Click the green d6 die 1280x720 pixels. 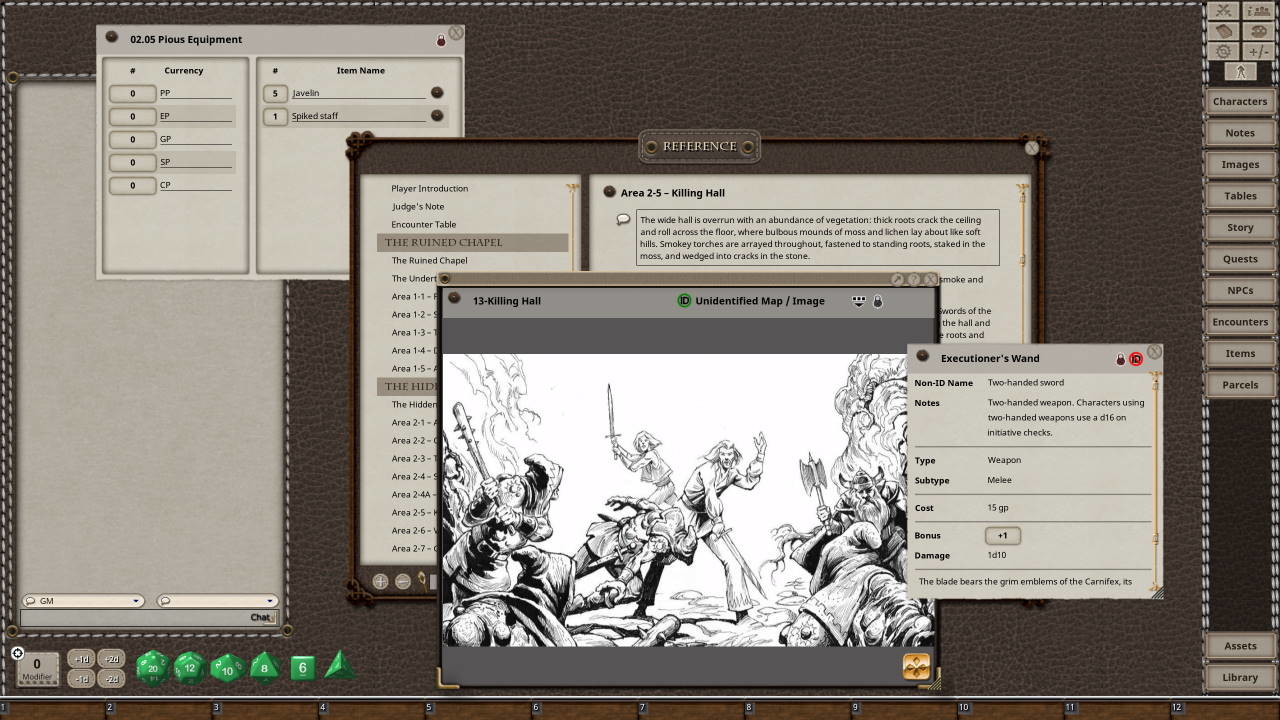pos(302,668)
